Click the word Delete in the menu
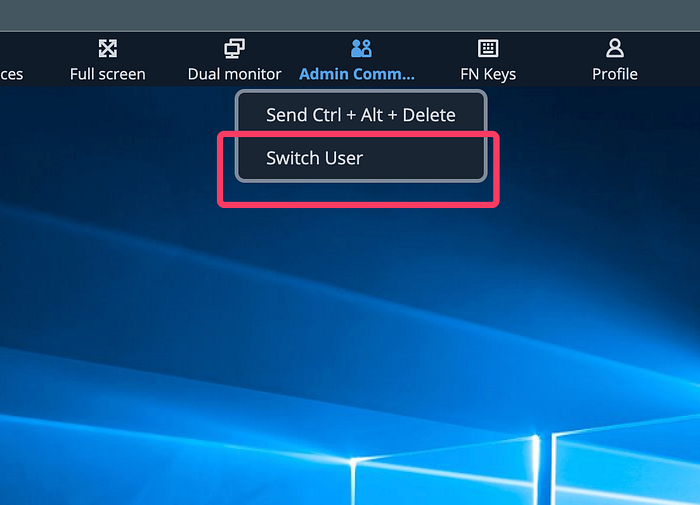Screen dimensions: 700x505 tap(429, 115)
